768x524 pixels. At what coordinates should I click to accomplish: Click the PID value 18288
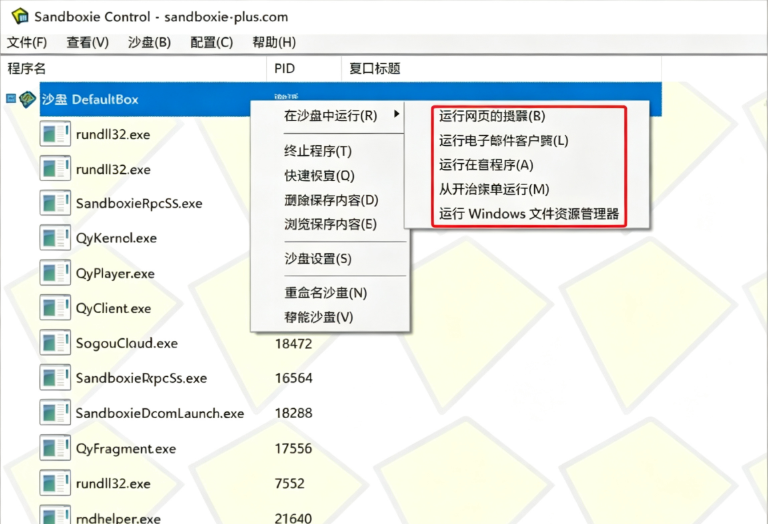(293, 413)
